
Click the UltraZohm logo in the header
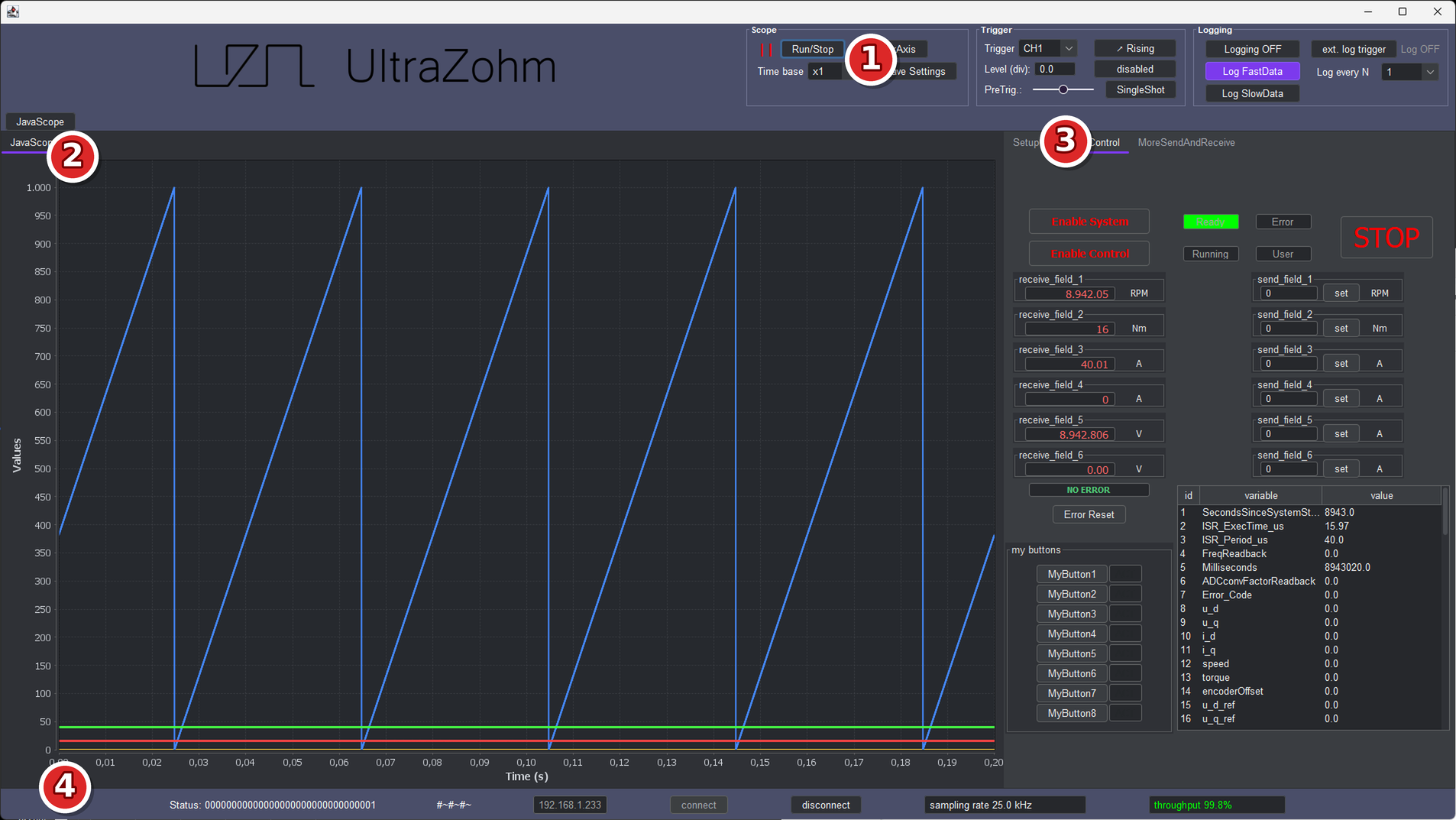coord(374,66)
